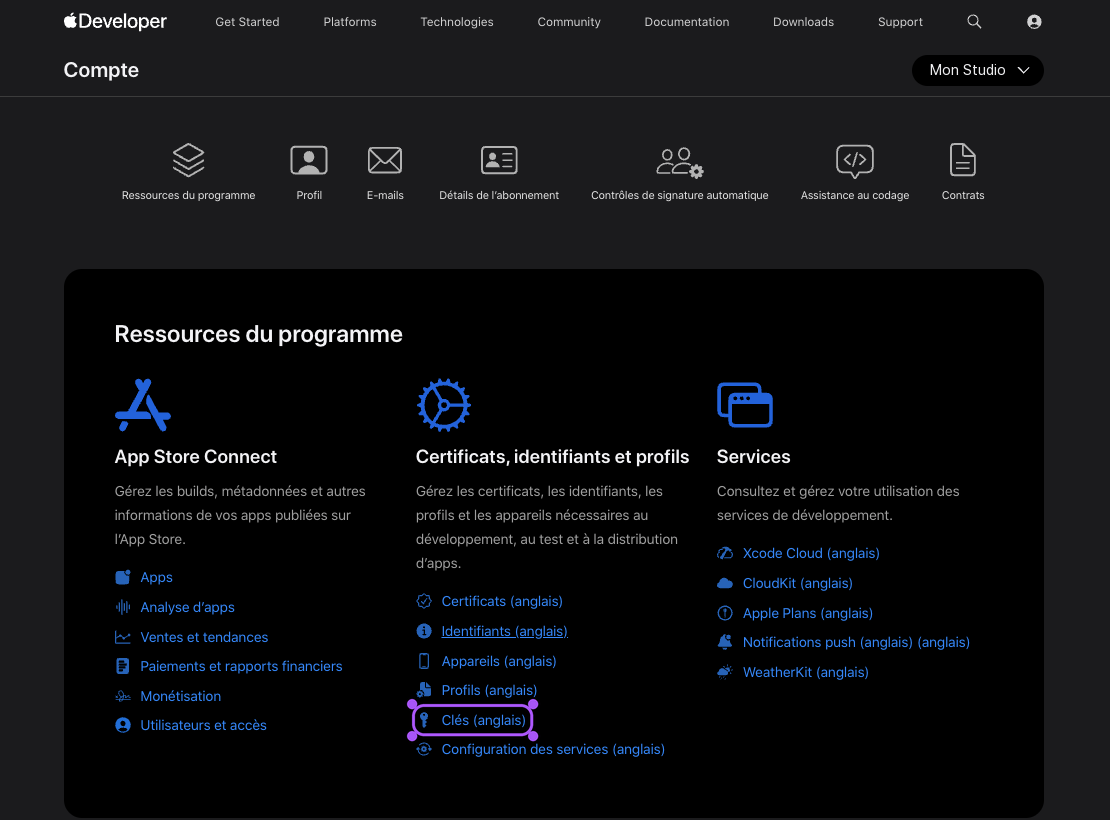Click the Certificats gear icon
This screenshot has width=1110, height=820.
444,405
